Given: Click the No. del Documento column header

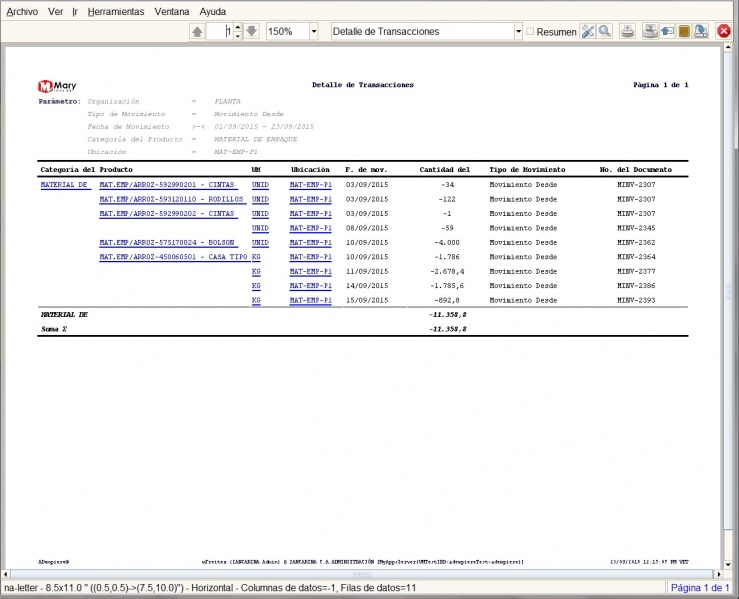Looking at the screenshot, I should [635, 170].
